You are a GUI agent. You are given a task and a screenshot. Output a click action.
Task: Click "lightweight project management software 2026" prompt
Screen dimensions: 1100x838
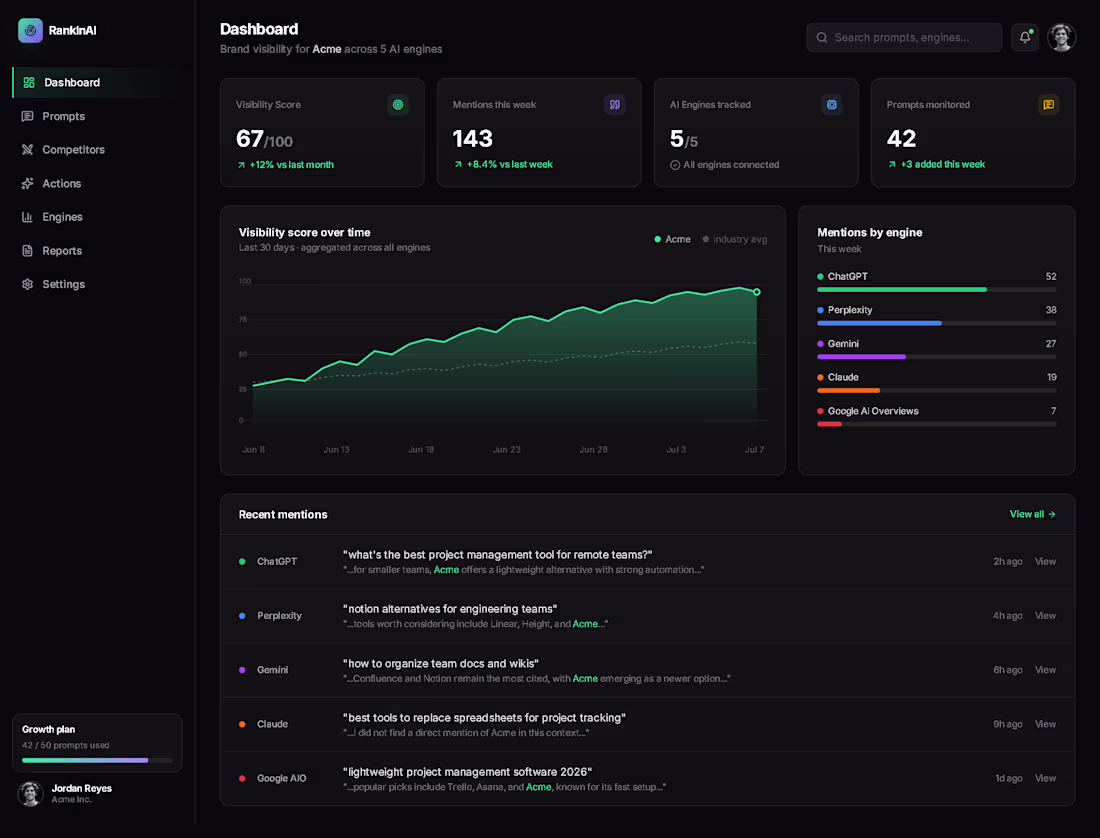click(x=467, y=771)
